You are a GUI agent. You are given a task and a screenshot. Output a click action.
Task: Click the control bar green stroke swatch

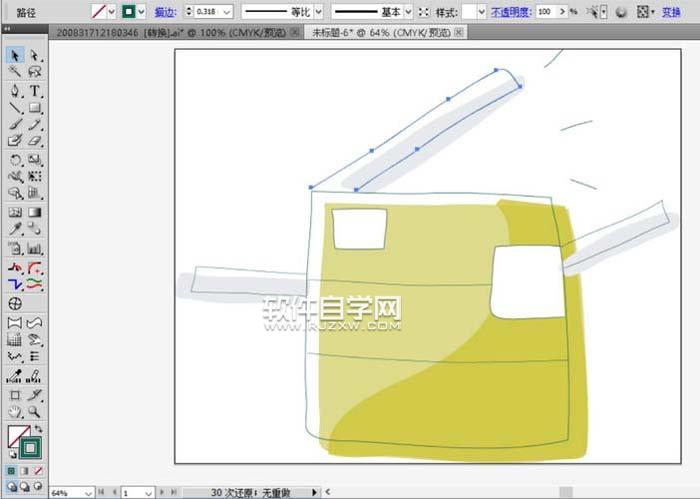coord(129,12)
